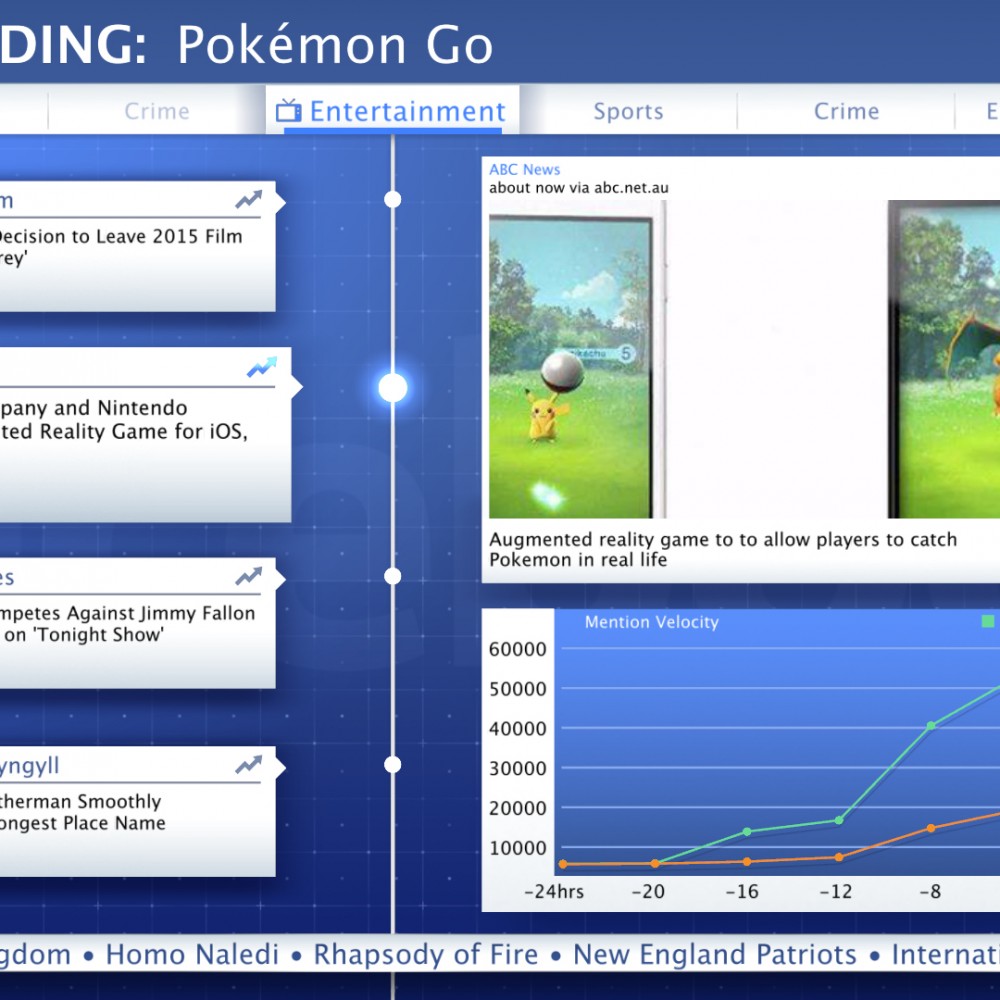Image resolution: width=1000 pixels, height=1000 pixels.
Task: Click the card title ending in 'yngyll'
Action: (29, 765)
